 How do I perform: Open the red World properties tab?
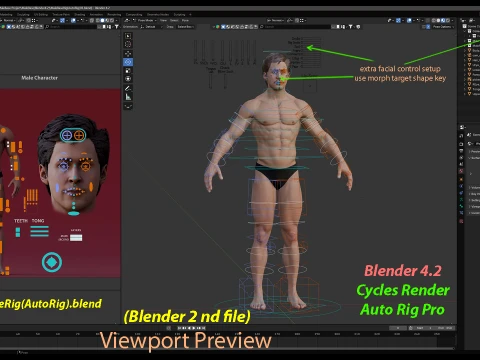pos(461,171)
